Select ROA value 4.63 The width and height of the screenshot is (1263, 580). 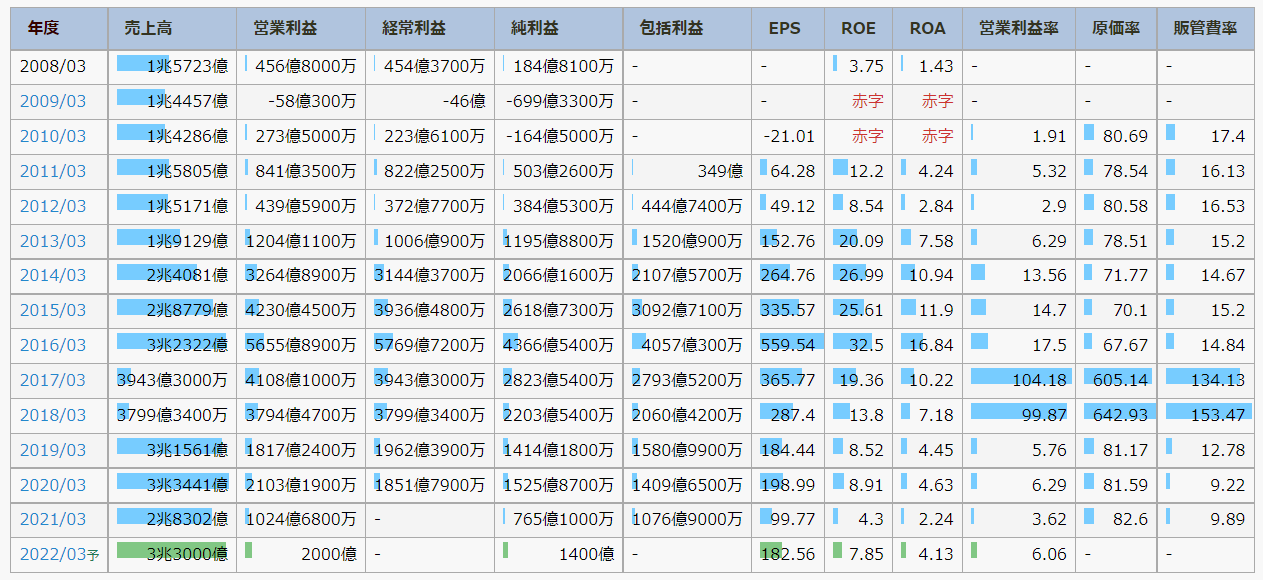pos(936,485)
